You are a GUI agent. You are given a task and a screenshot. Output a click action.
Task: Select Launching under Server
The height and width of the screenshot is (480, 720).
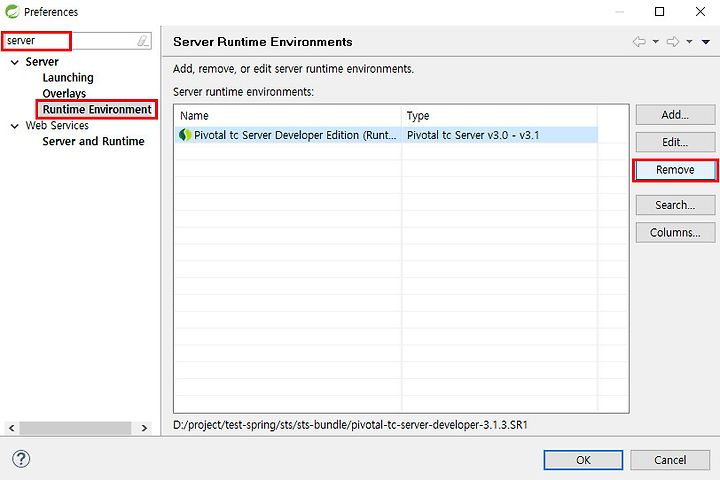[x=68, y=78]
